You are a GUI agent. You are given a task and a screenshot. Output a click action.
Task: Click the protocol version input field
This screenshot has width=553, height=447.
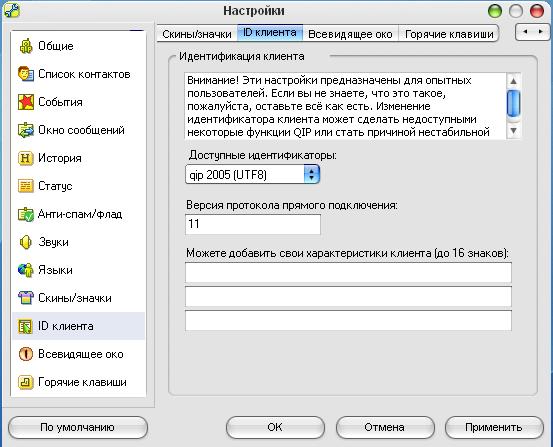point(253,224)
